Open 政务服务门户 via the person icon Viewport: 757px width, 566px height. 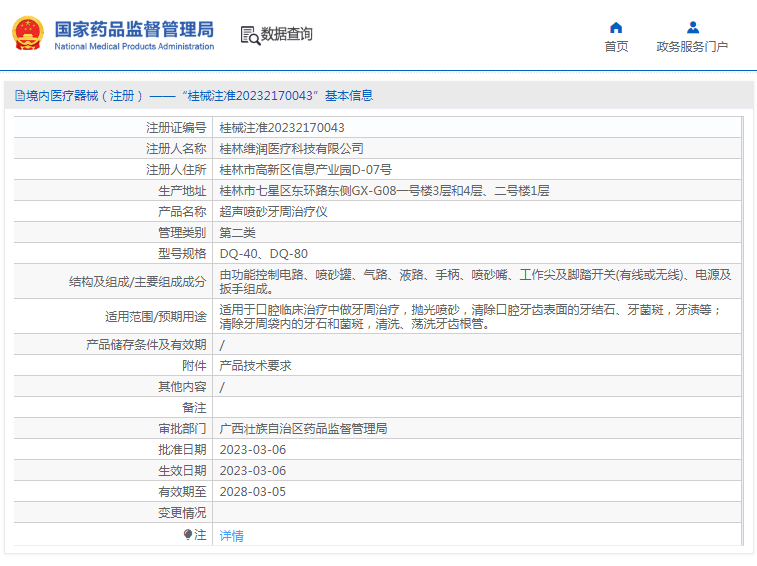693,28
